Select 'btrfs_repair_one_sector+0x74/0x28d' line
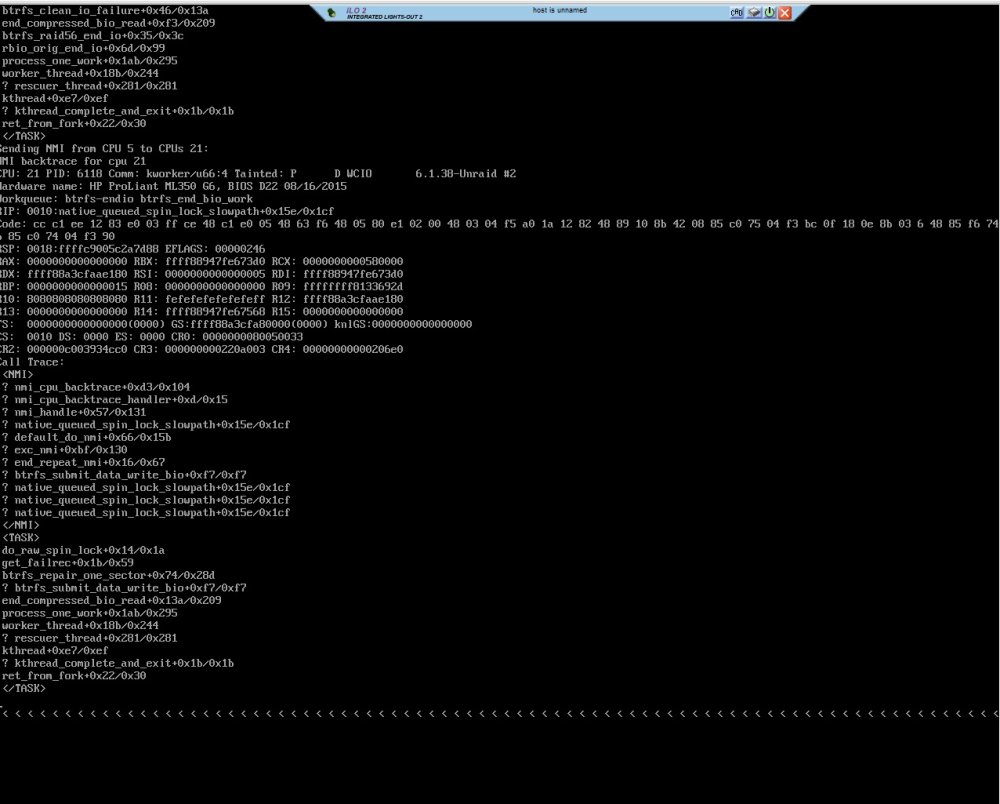 108,576
